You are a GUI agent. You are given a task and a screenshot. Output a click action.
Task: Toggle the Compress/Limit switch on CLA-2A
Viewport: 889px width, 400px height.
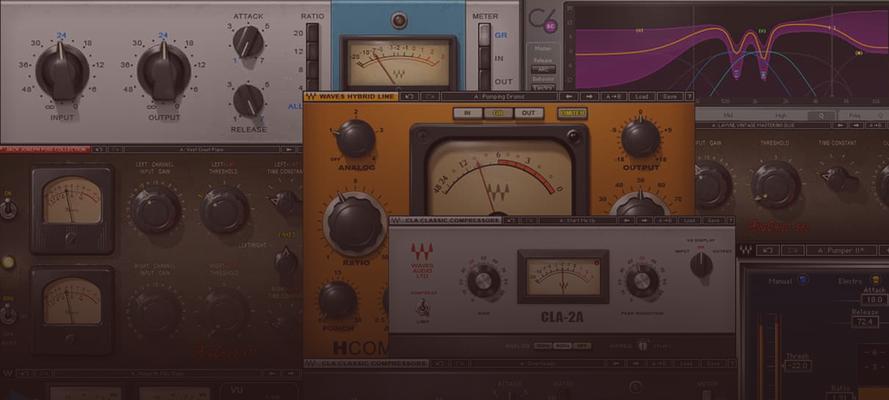click(422, 308)
